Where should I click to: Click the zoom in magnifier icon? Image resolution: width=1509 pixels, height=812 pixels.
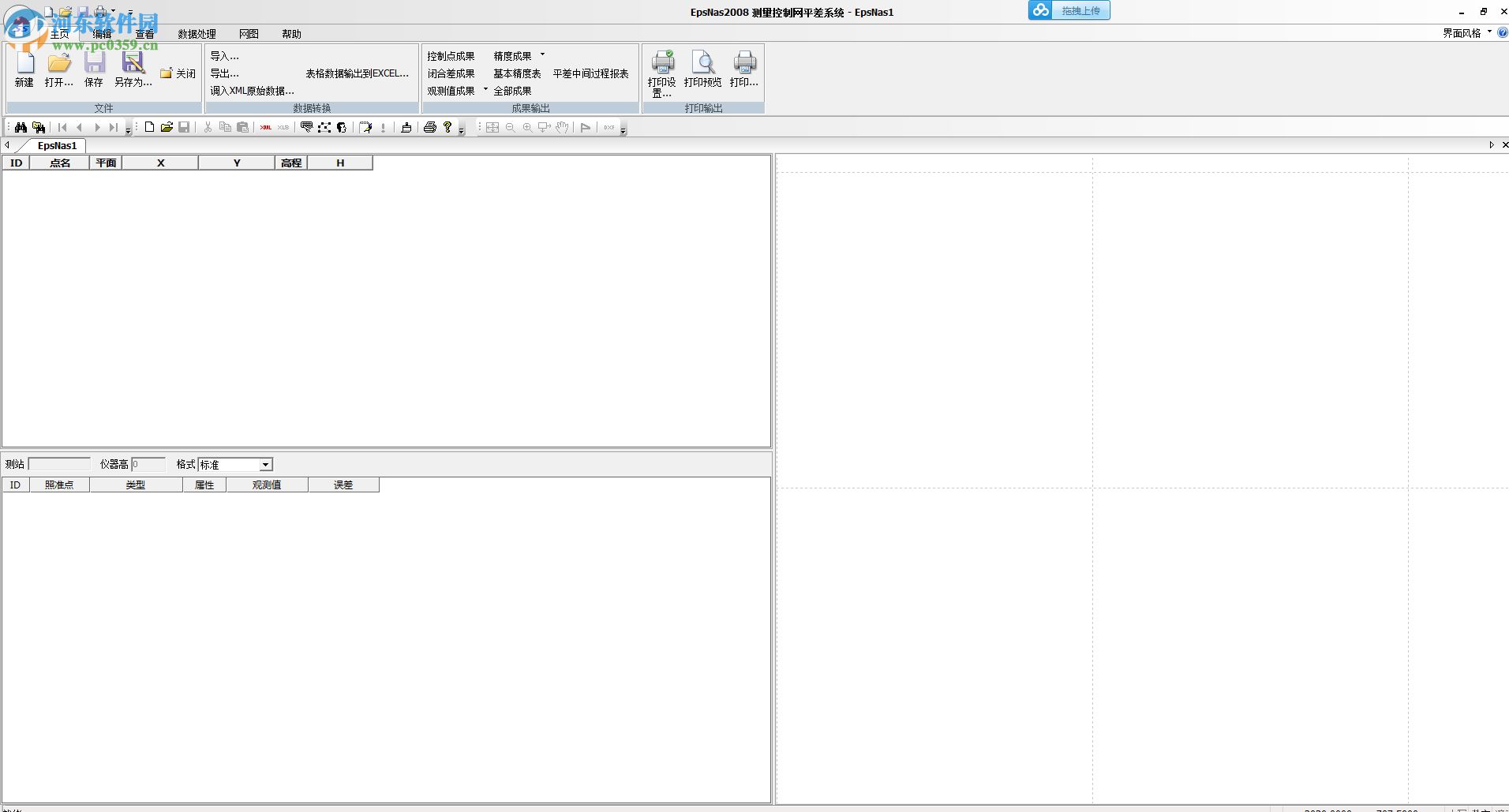coord(527,127)
